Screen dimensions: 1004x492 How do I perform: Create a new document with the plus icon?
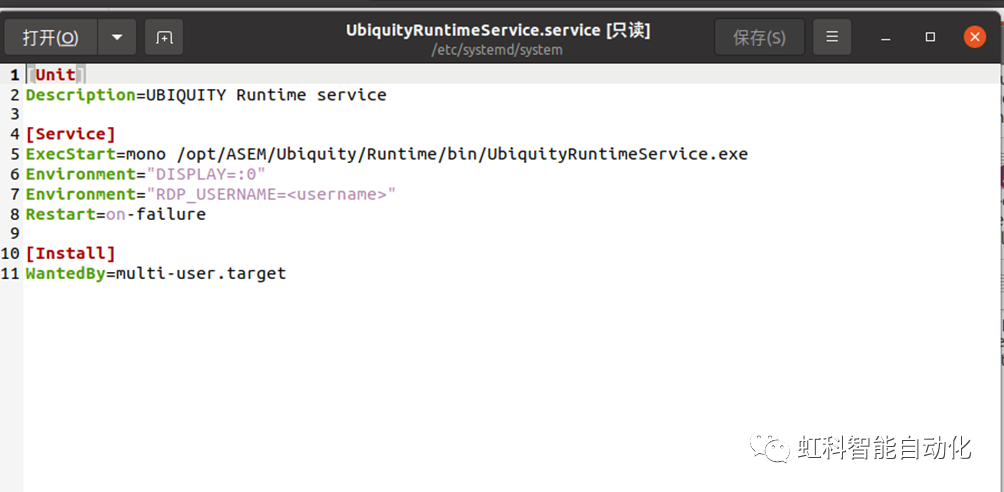click(164, 38)
